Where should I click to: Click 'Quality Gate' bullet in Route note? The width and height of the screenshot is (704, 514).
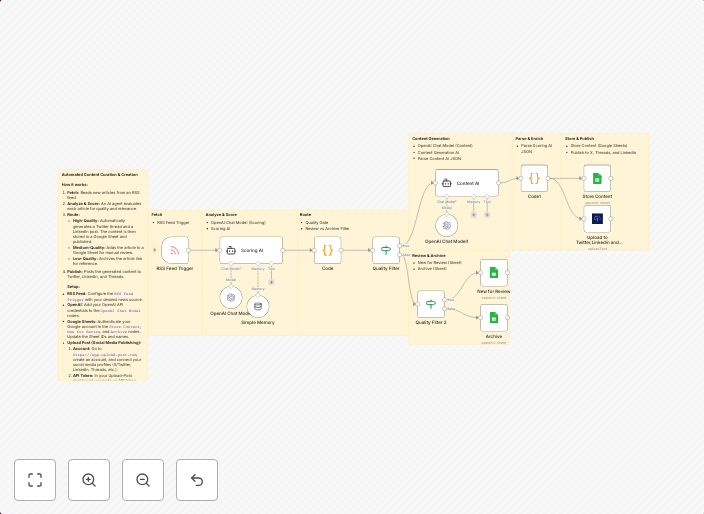pos(317,223)
